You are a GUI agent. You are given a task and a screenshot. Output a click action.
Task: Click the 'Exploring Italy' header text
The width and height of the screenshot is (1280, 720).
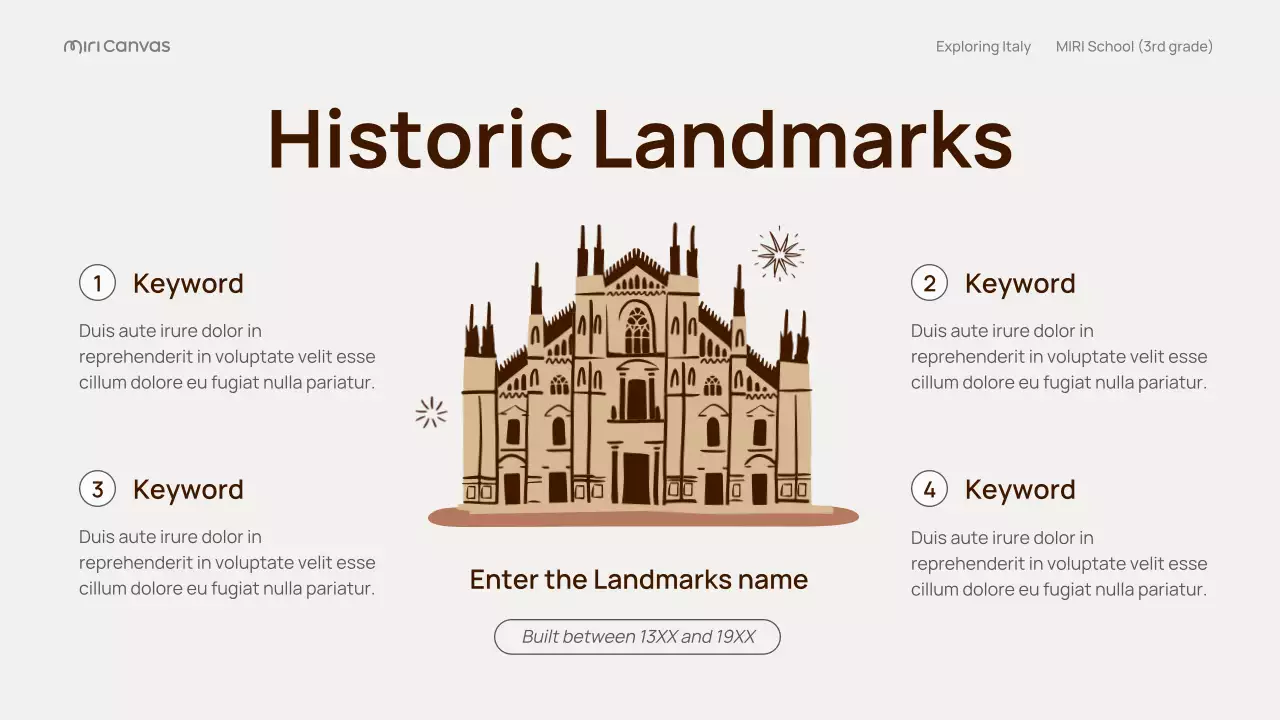(x=983, y=47)
